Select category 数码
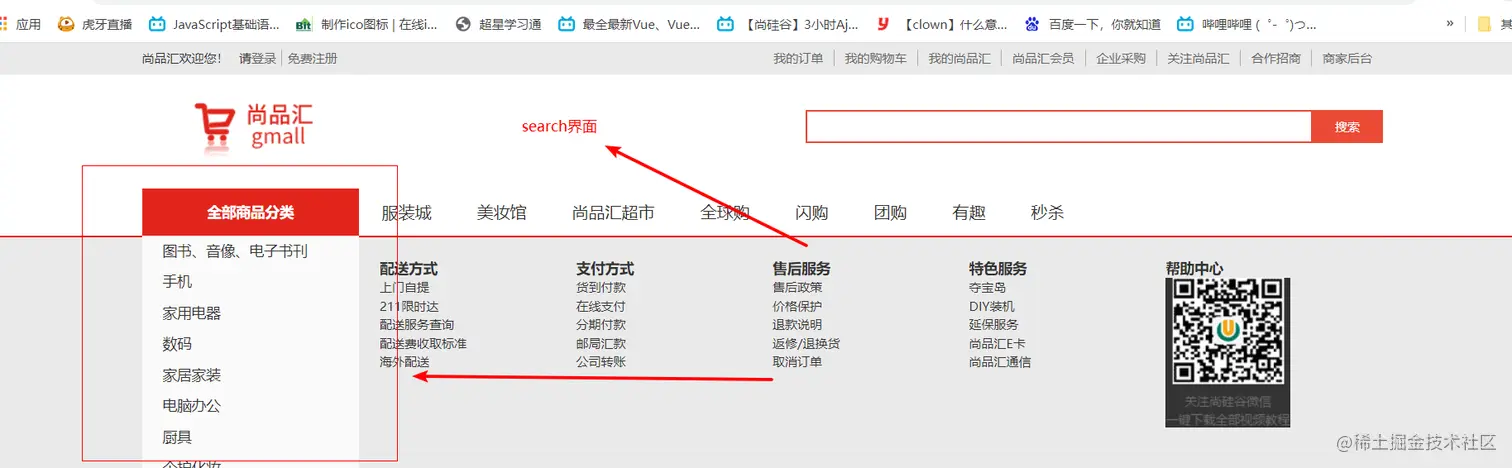The width and height of the screenshot is (1512, 468). (177, 344)
